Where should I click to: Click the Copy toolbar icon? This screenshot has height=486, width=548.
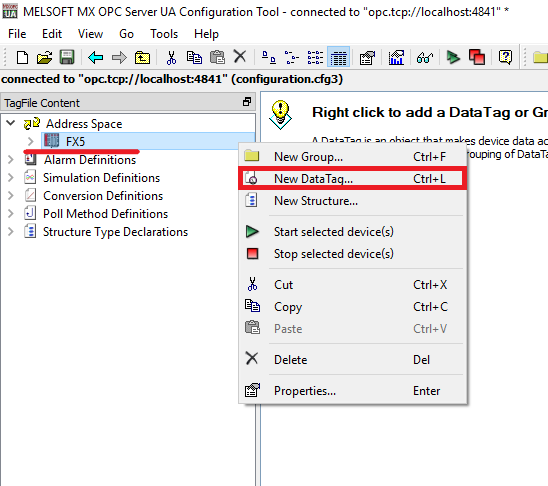click(194, 57)
